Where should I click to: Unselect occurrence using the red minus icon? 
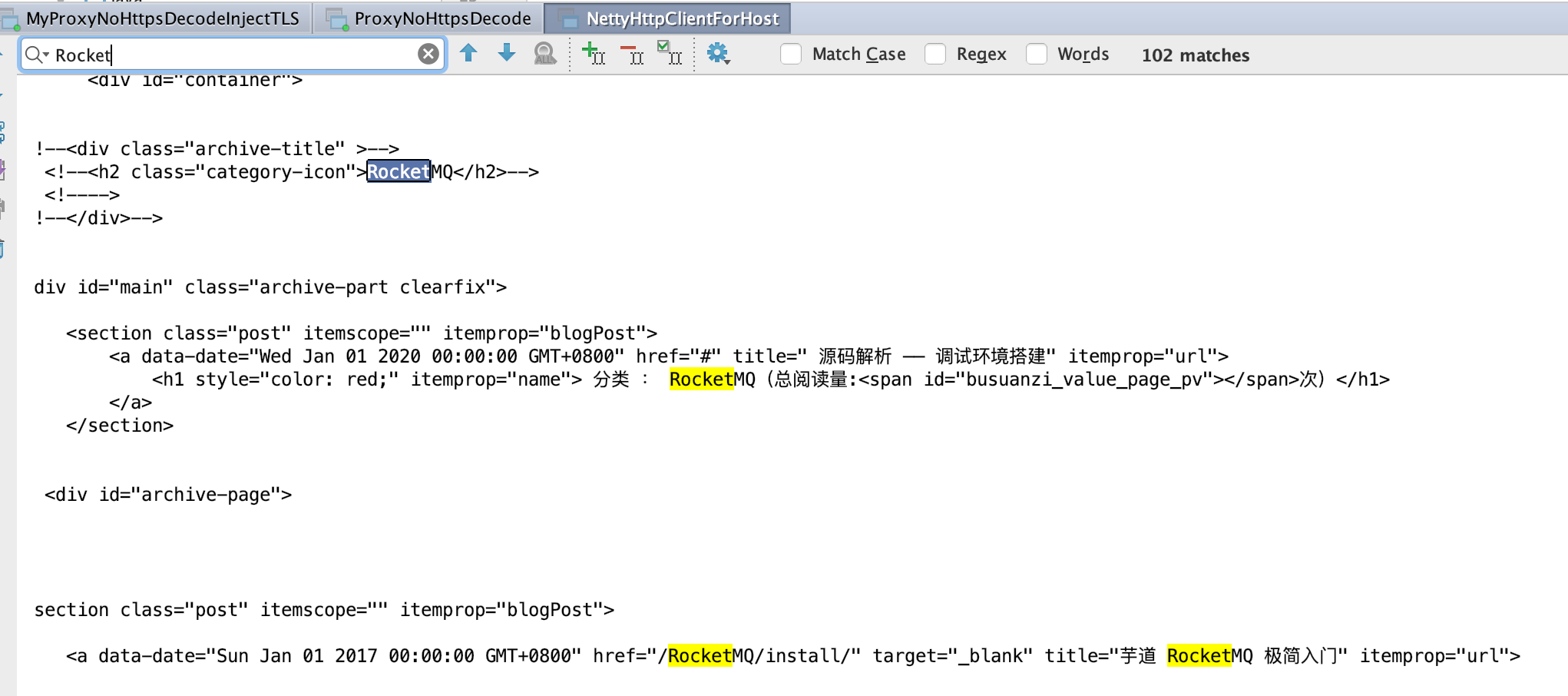[x=632, y=54]
